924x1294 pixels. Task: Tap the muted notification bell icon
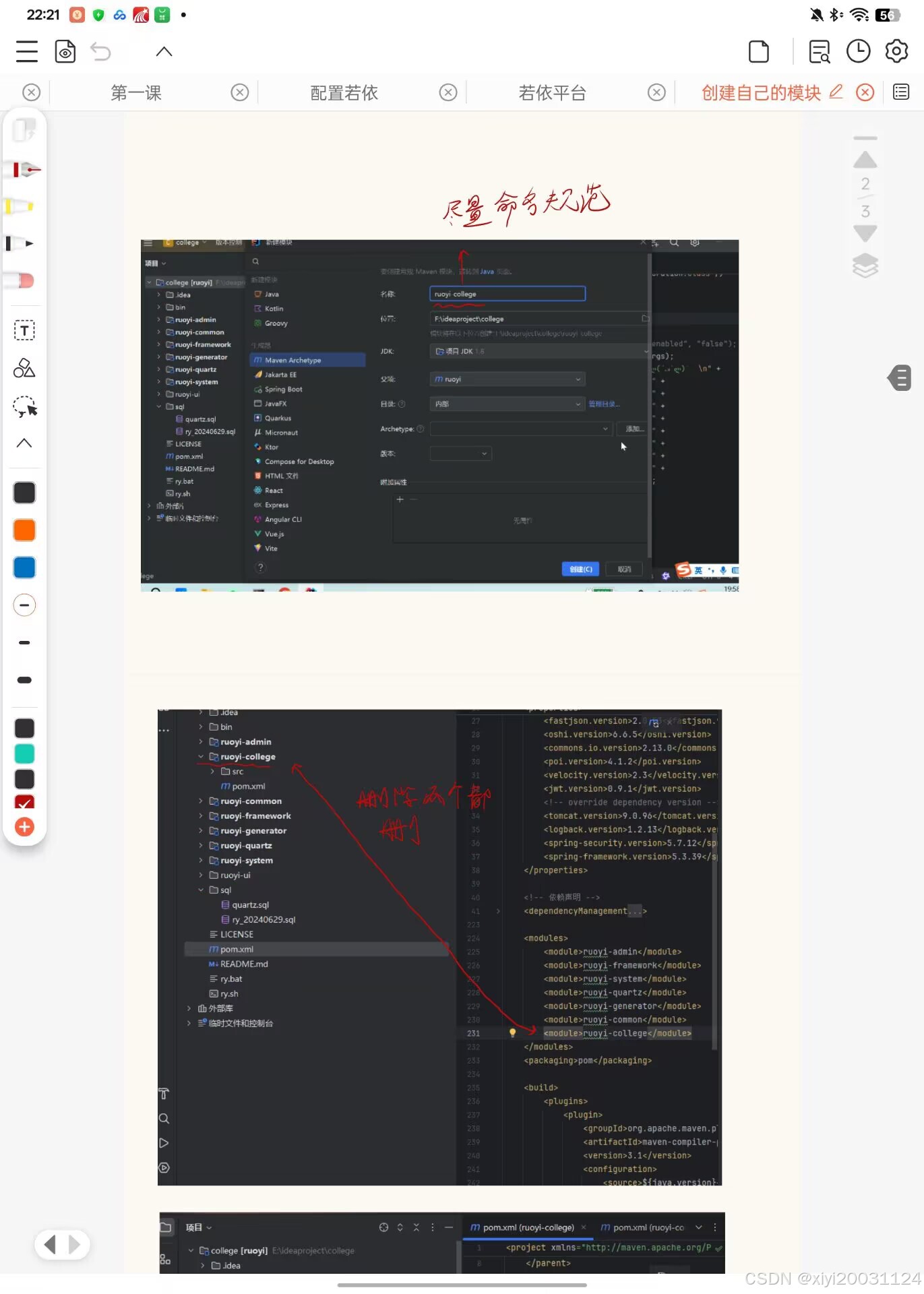(x=816, y=14)
